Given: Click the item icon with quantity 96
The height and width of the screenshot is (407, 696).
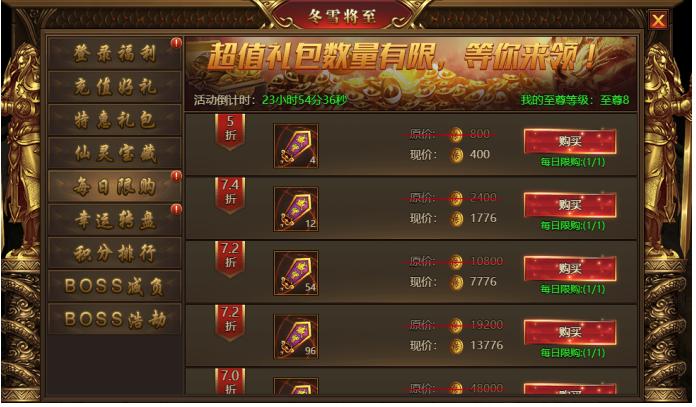Looking at the screenshot, I should [x=296, y=336].
